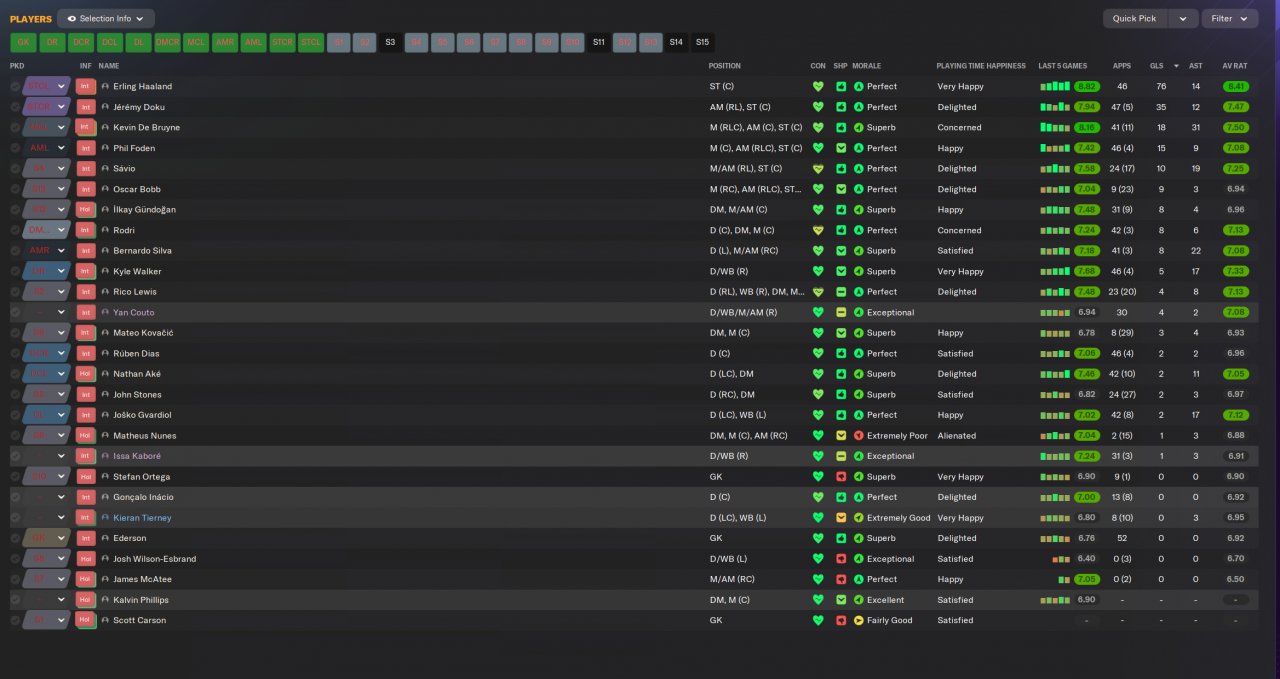Click Scott Carson's Fairly Good morale icon
The image size is (1280, 679).
point(858,621)
